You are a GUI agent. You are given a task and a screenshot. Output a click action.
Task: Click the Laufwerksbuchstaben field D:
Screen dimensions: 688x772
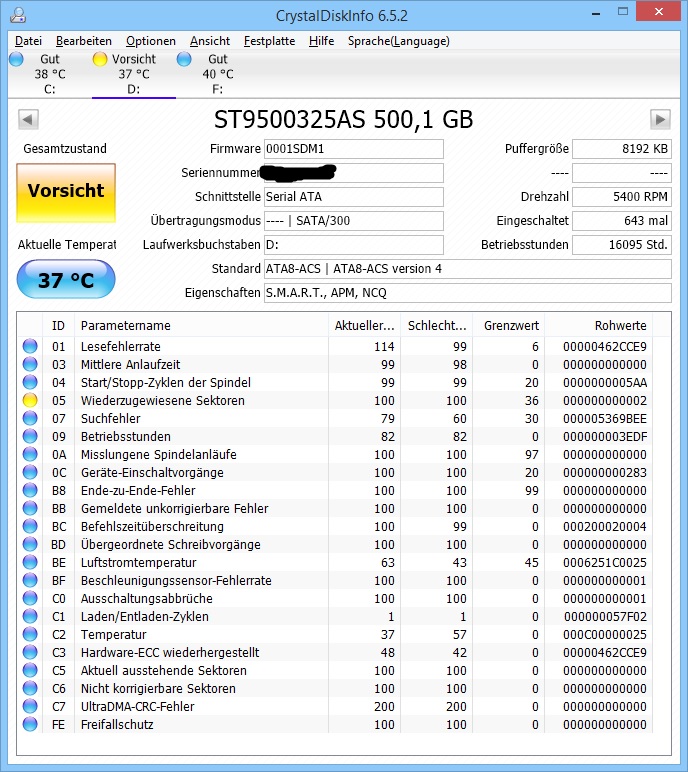[x=354, y=245]
